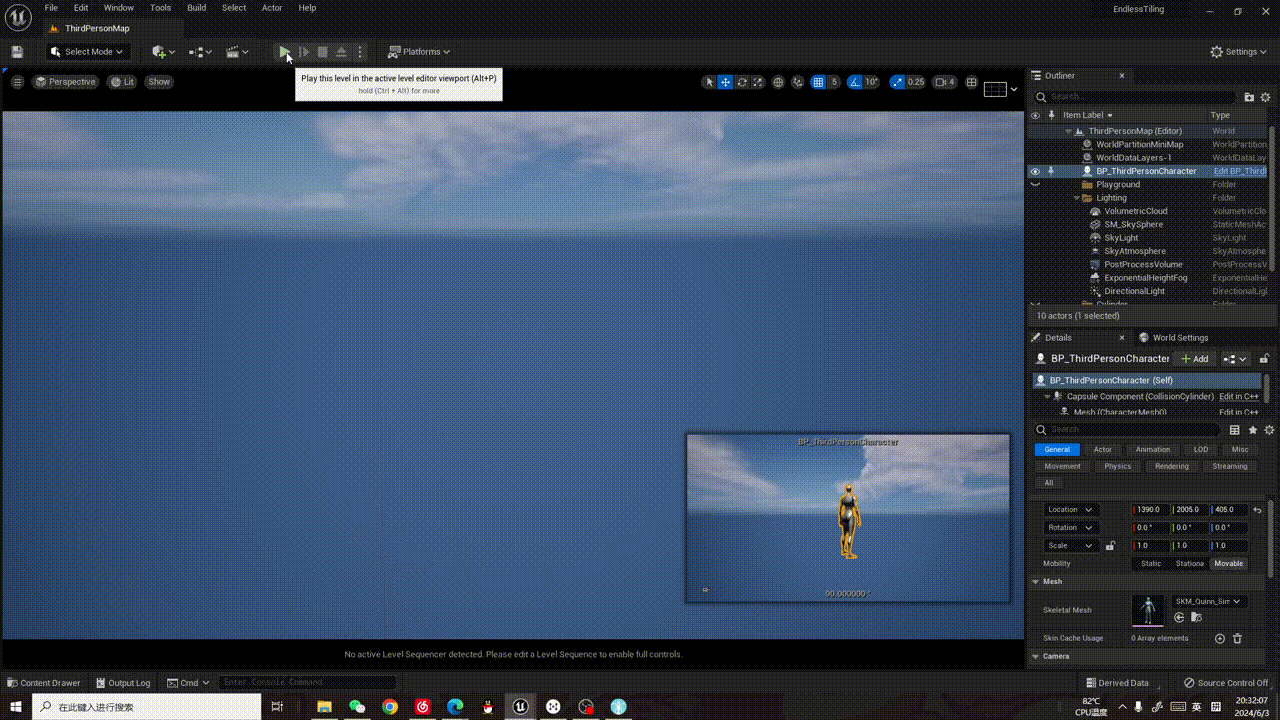
Task: Set Mobility to Static
Action: pos(1151,564)
